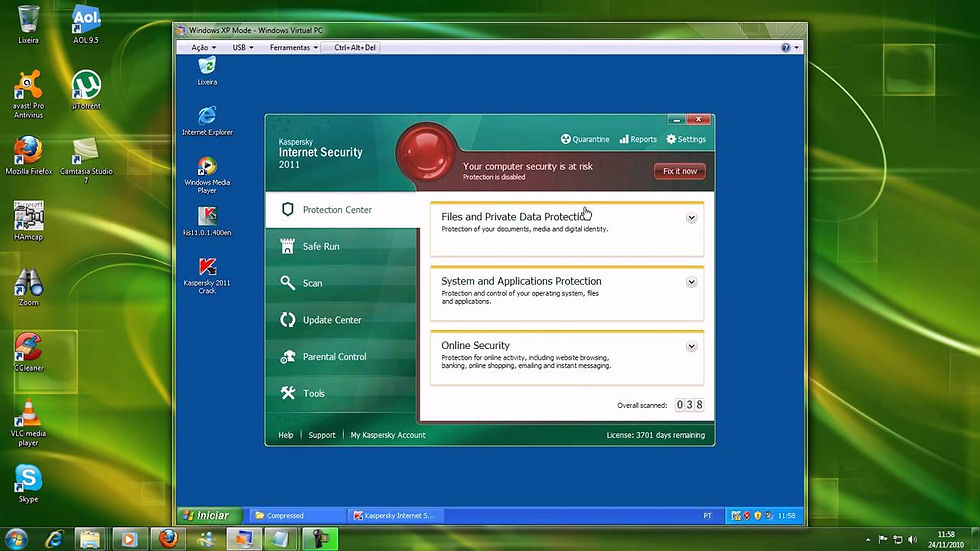Click the Fix it now button

(x=679, y=171)
